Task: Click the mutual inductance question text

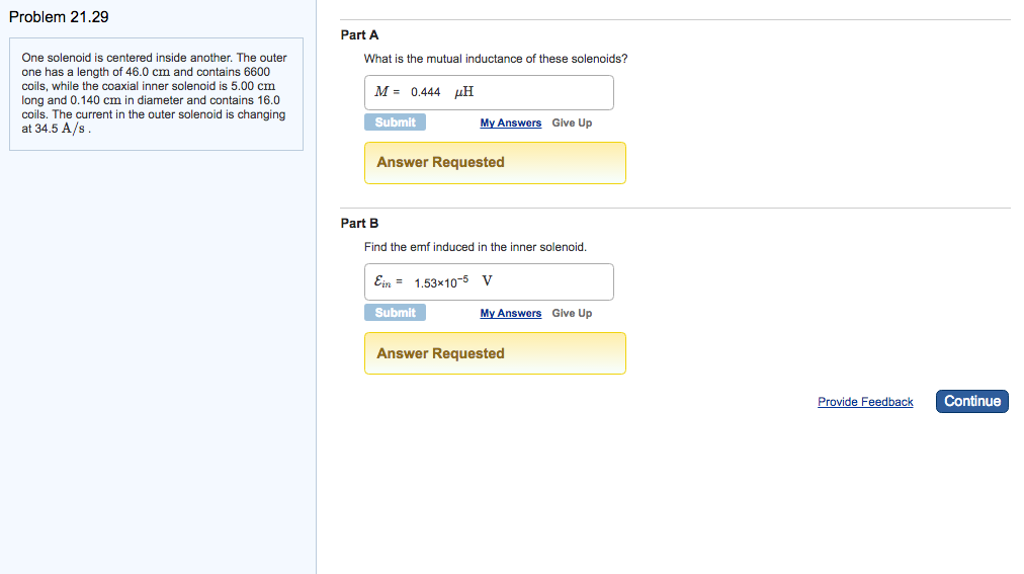Action: [x=495, y=59]
